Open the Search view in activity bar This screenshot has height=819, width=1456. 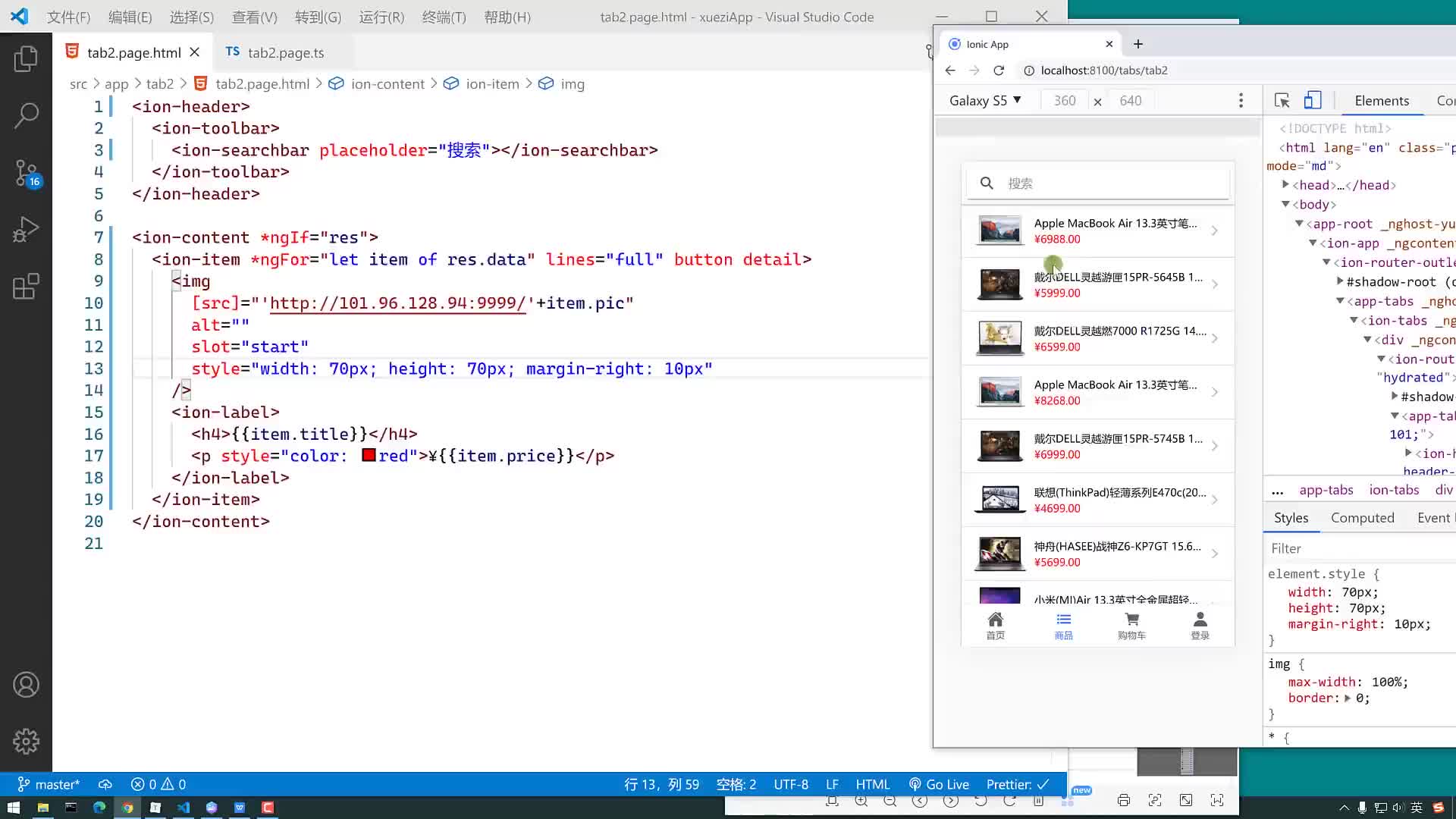pos(26,115)
